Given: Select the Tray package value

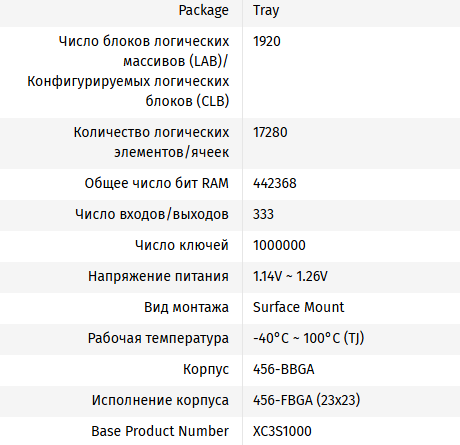Looking at the screenshot, I should (x=266, y=11).
